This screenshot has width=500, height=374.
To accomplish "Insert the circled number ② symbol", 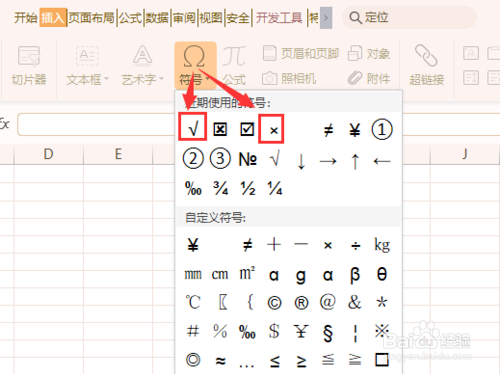I will [x=193, y=159].
